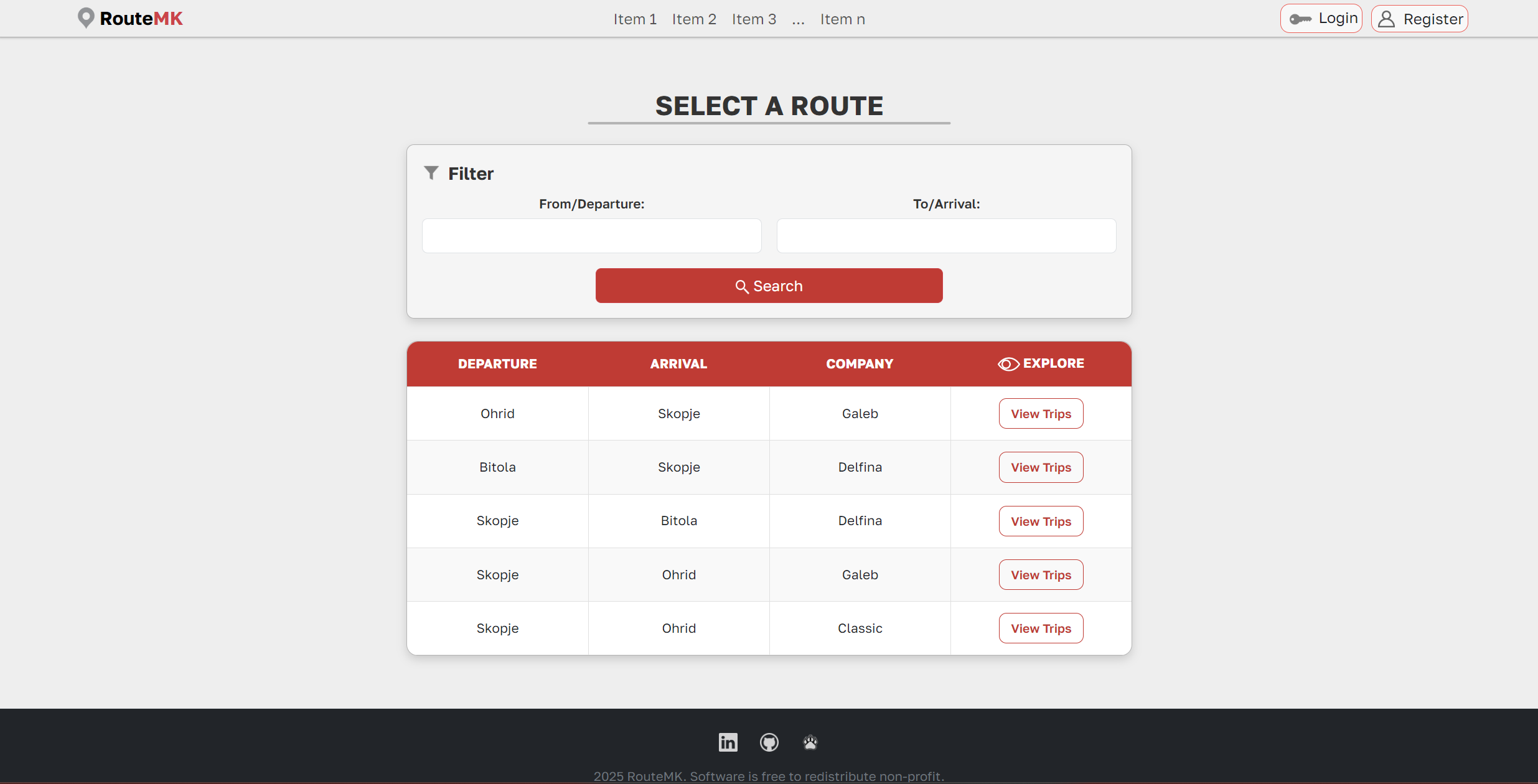1538x784 pixels.
Task: Open the LinkedIn footer icon
Action: [728, 742]
